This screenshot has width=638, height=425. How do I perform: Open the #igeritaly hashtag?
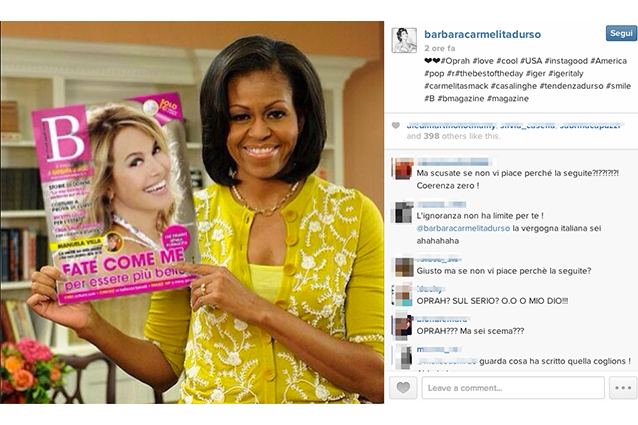click(566, 74)
